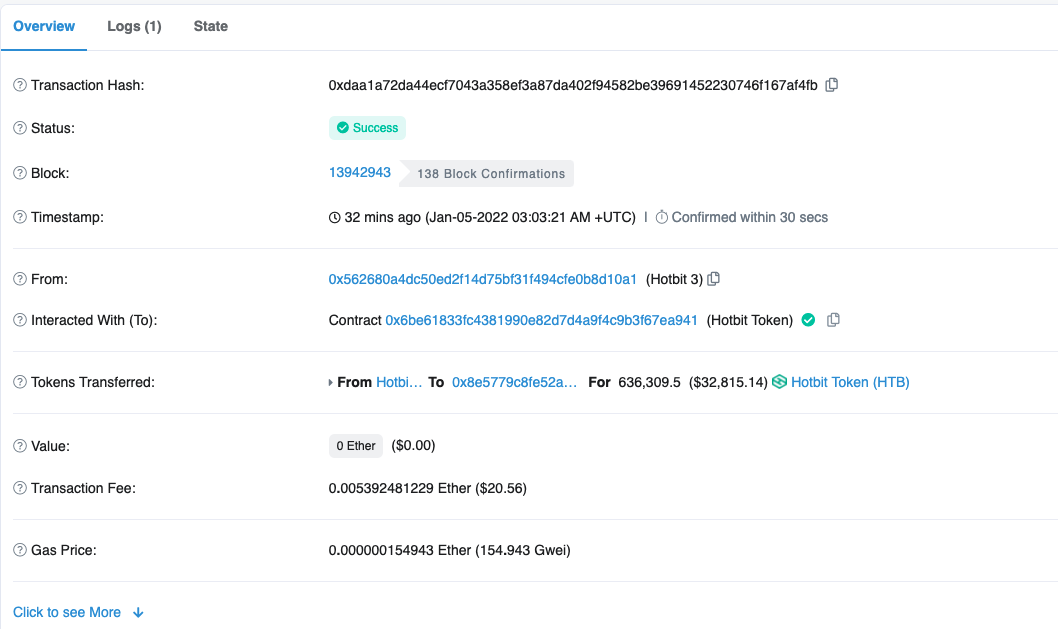Click help icon next to Block
Image resolution: width=1058 pixels, height=629 pixels.
20,173
